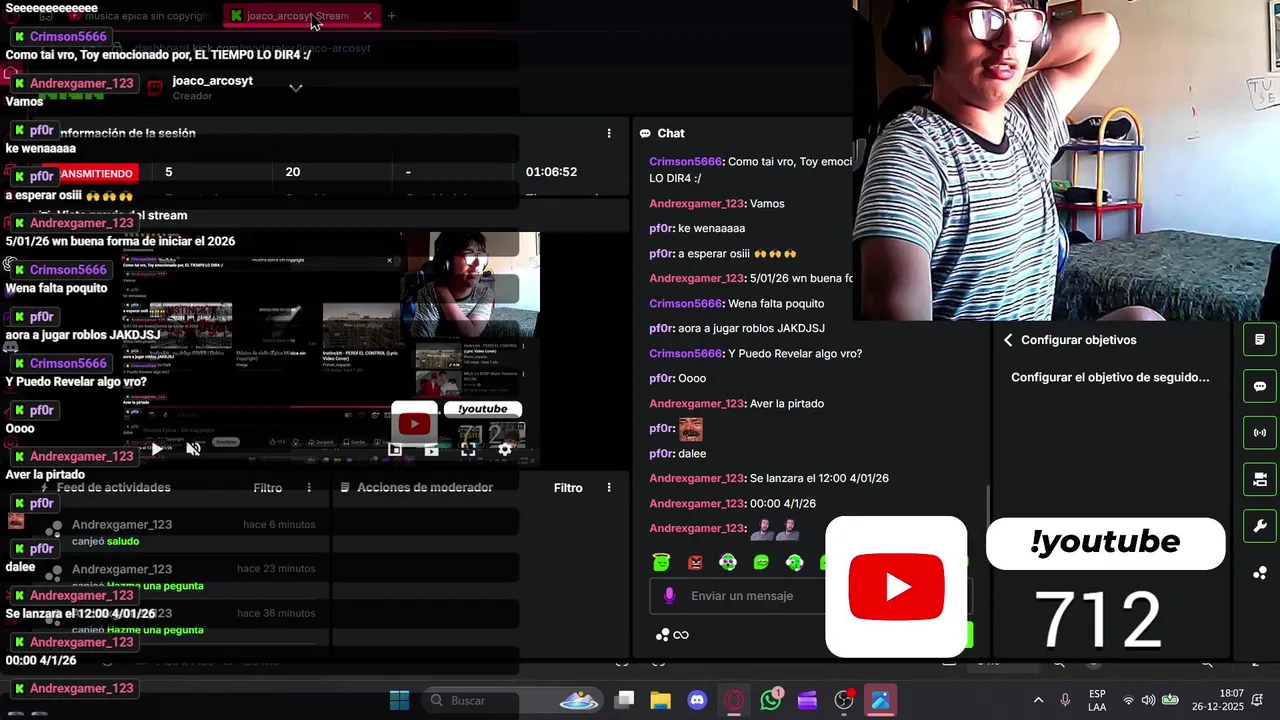Click 'saludo' reward in activity feed

tap(123, 541)
